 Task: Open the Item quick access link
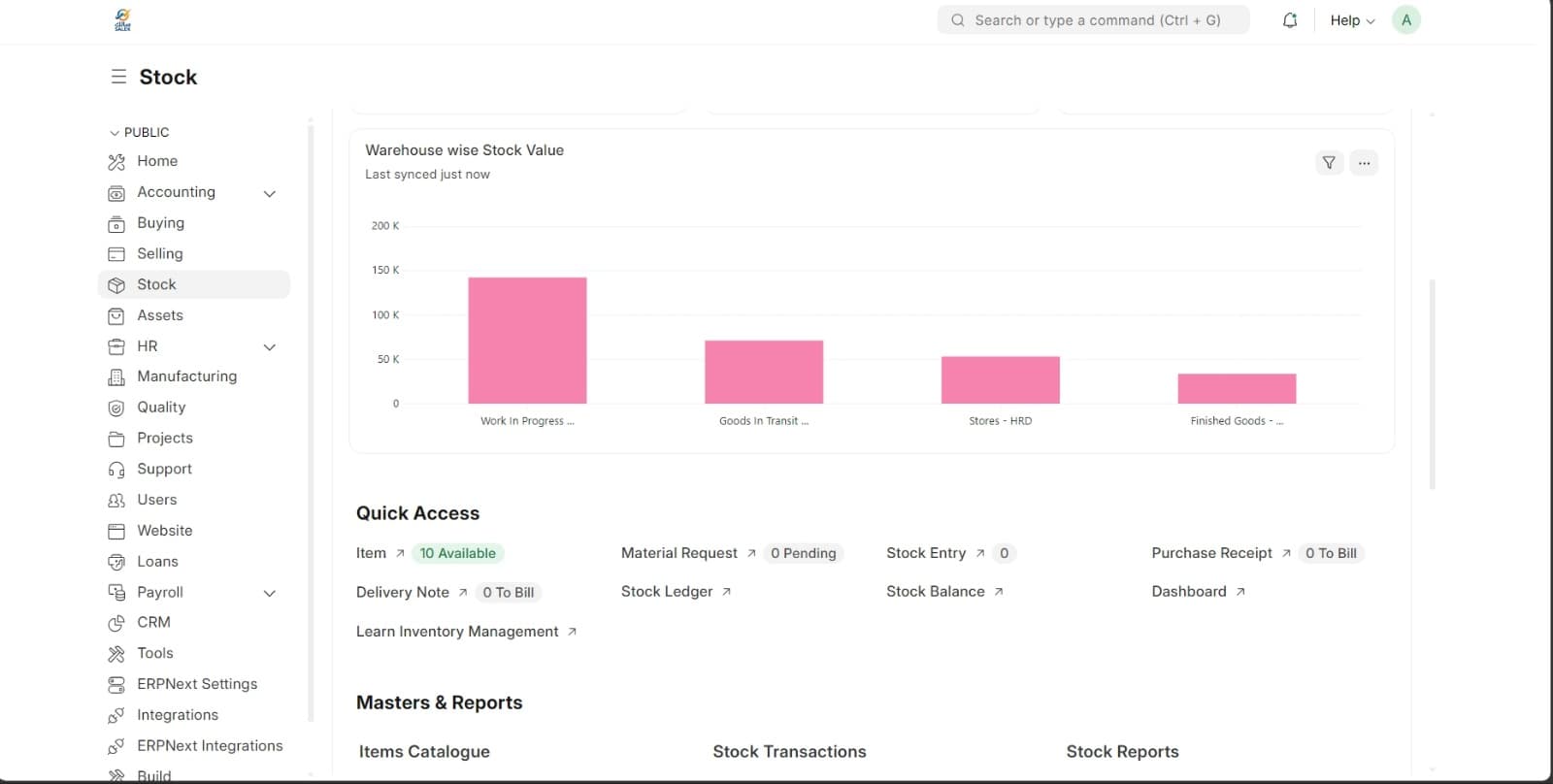(371, 553)
